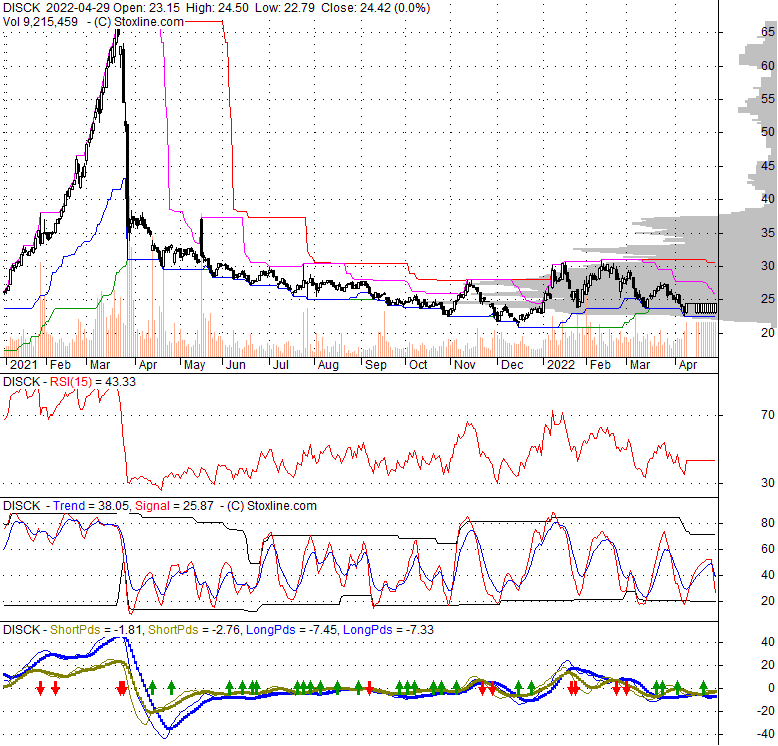
Task: Click the Close: 24.42 (0.0%) value
Action: point(376,8)
